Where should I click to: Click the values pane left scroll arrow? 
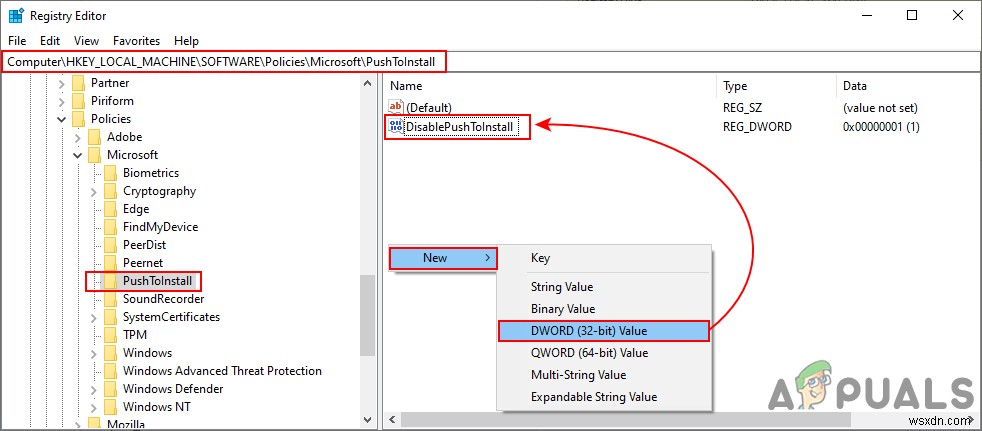[393, 419]
